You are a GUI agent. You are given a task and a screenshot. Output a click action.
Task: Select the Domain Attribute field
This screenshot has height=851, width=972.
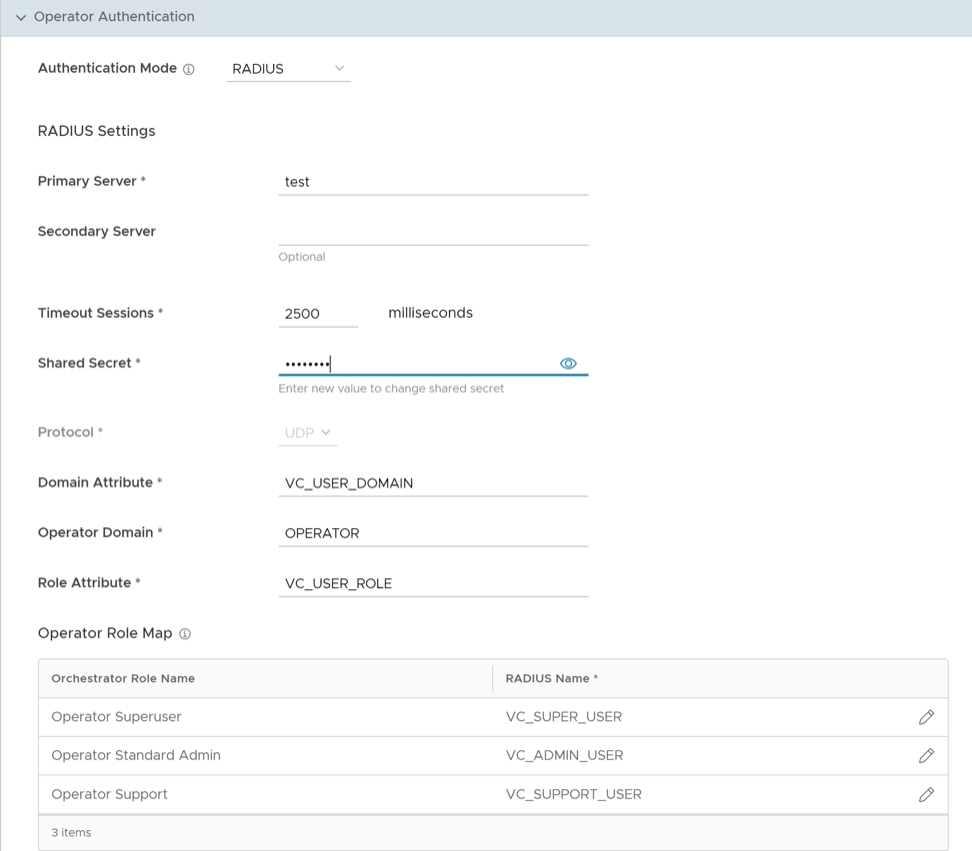432,483
